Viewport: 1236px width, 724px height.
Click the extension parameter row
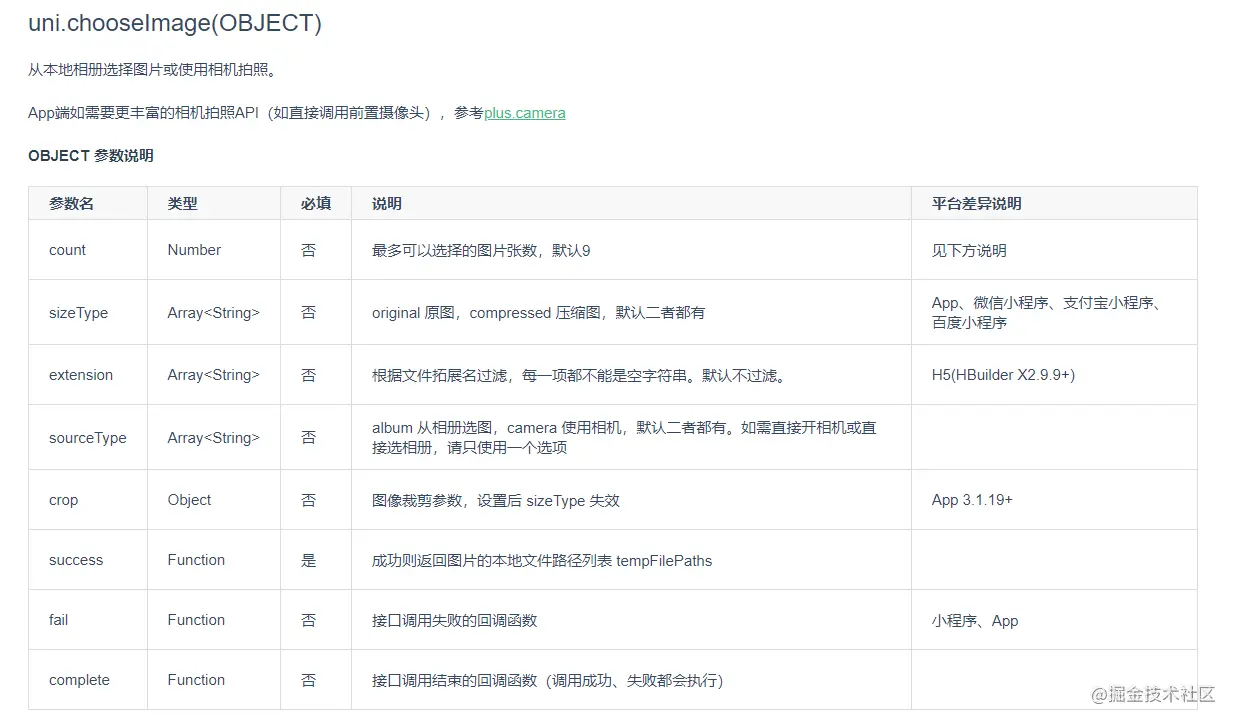[81, 374]
